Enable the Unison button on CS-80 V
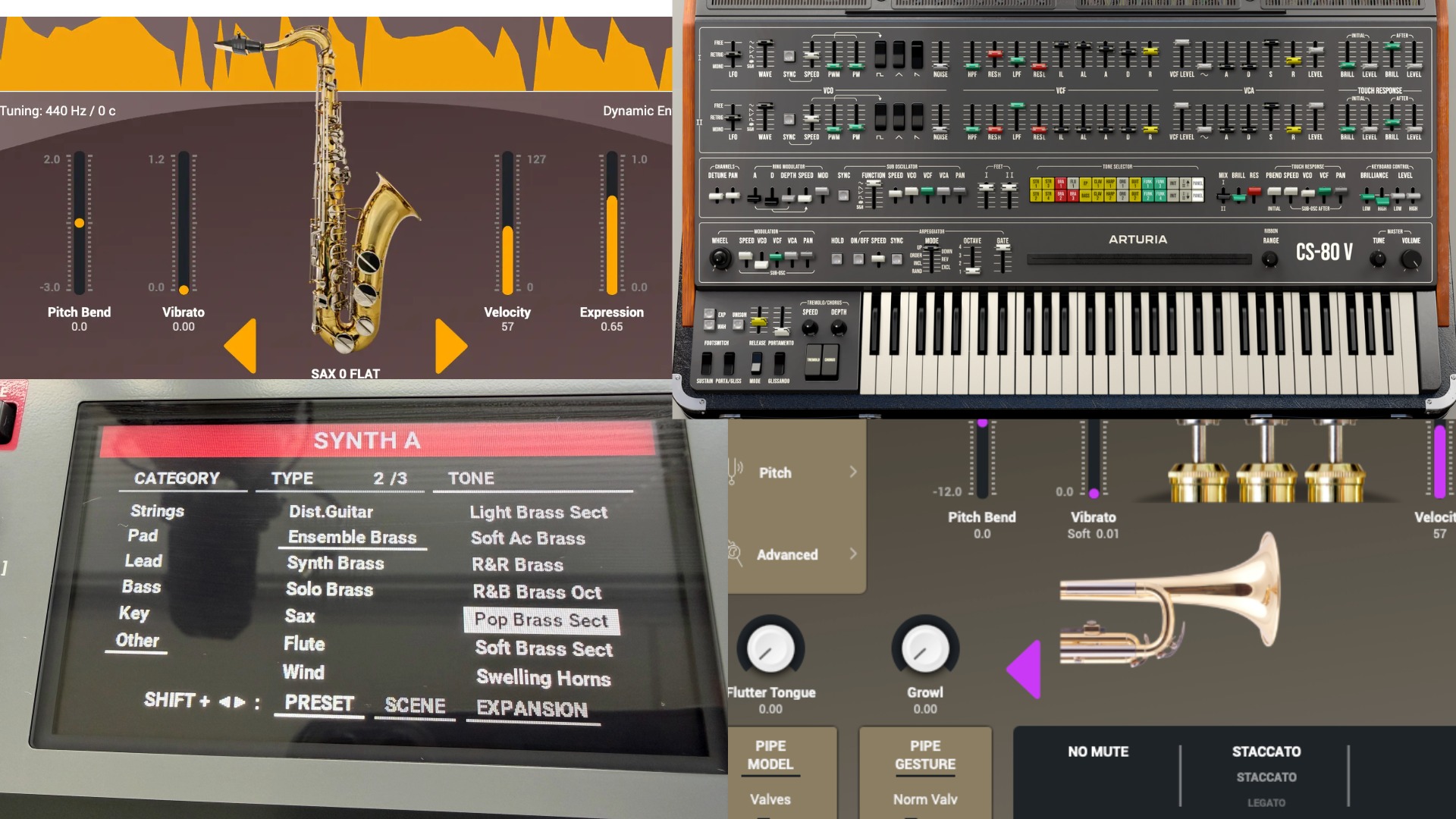The image size is (1456, 819). tap(738, 325)
